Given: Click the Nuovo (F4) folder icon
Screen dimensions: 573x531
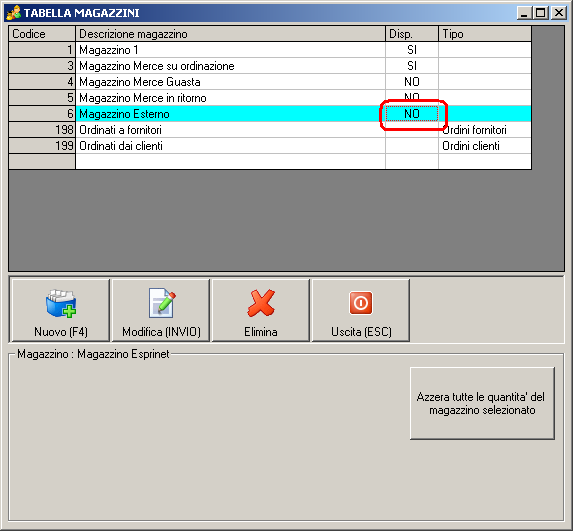Looking at the screenshot, I should point(61,303).
